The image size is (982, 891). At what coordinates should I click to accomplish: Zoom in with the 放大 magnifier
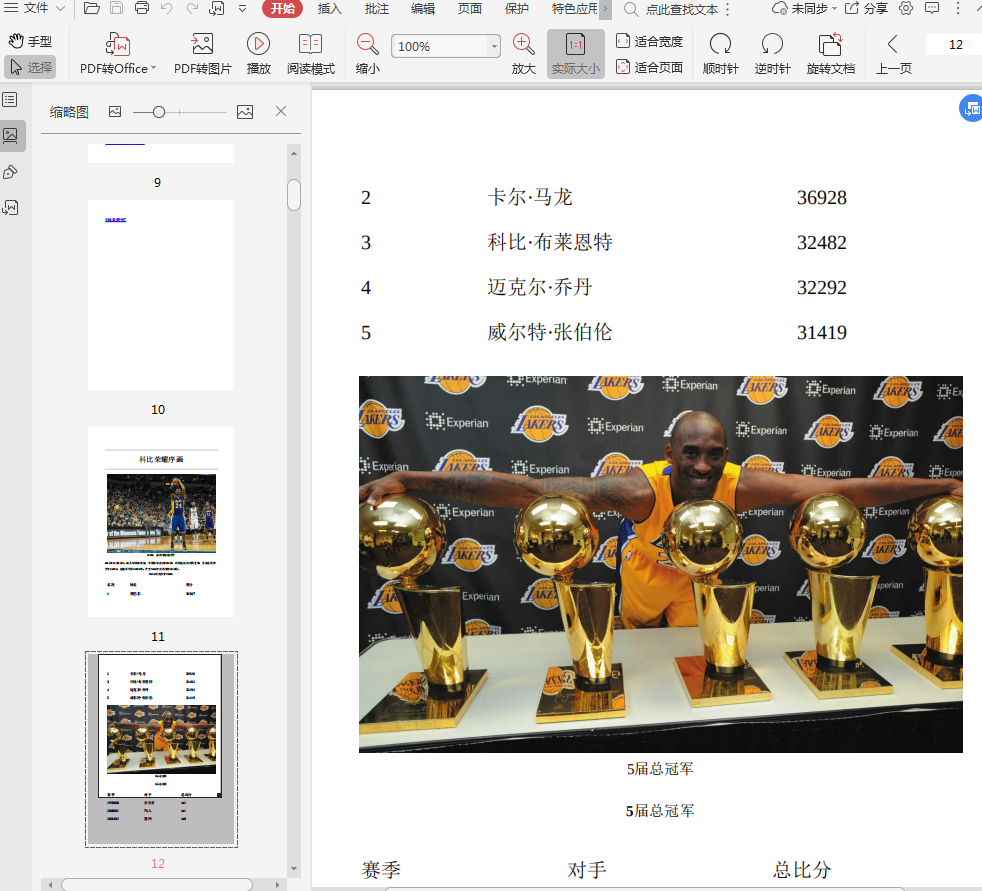[x=523, y=44]
